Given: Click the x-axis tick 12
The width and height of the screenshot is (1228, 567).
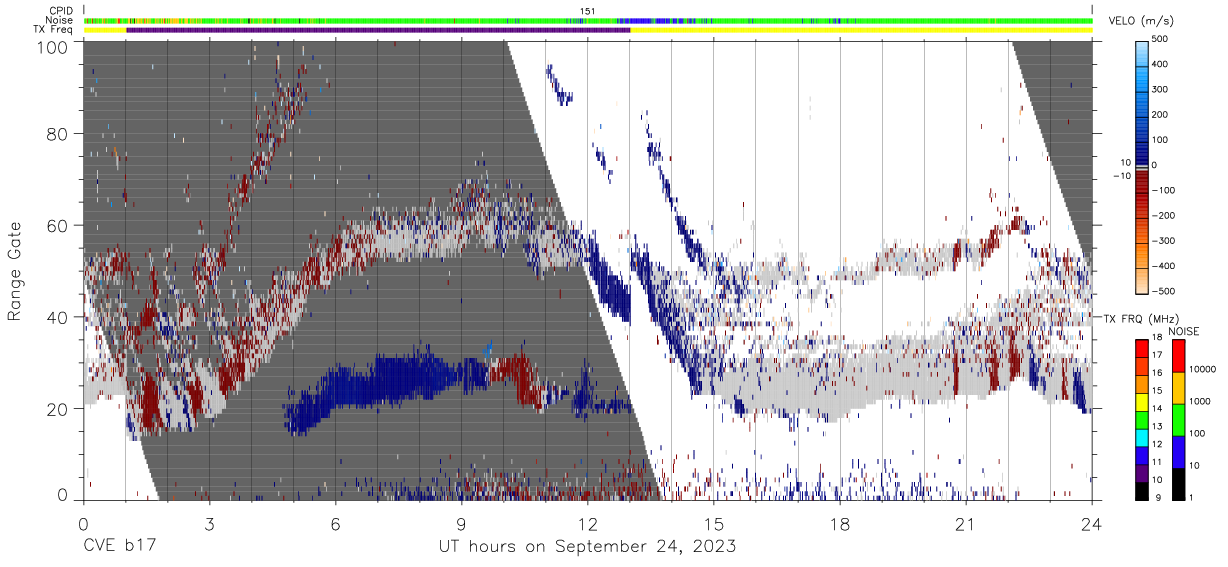Looking at the screenshot, I should click(587, 524).
